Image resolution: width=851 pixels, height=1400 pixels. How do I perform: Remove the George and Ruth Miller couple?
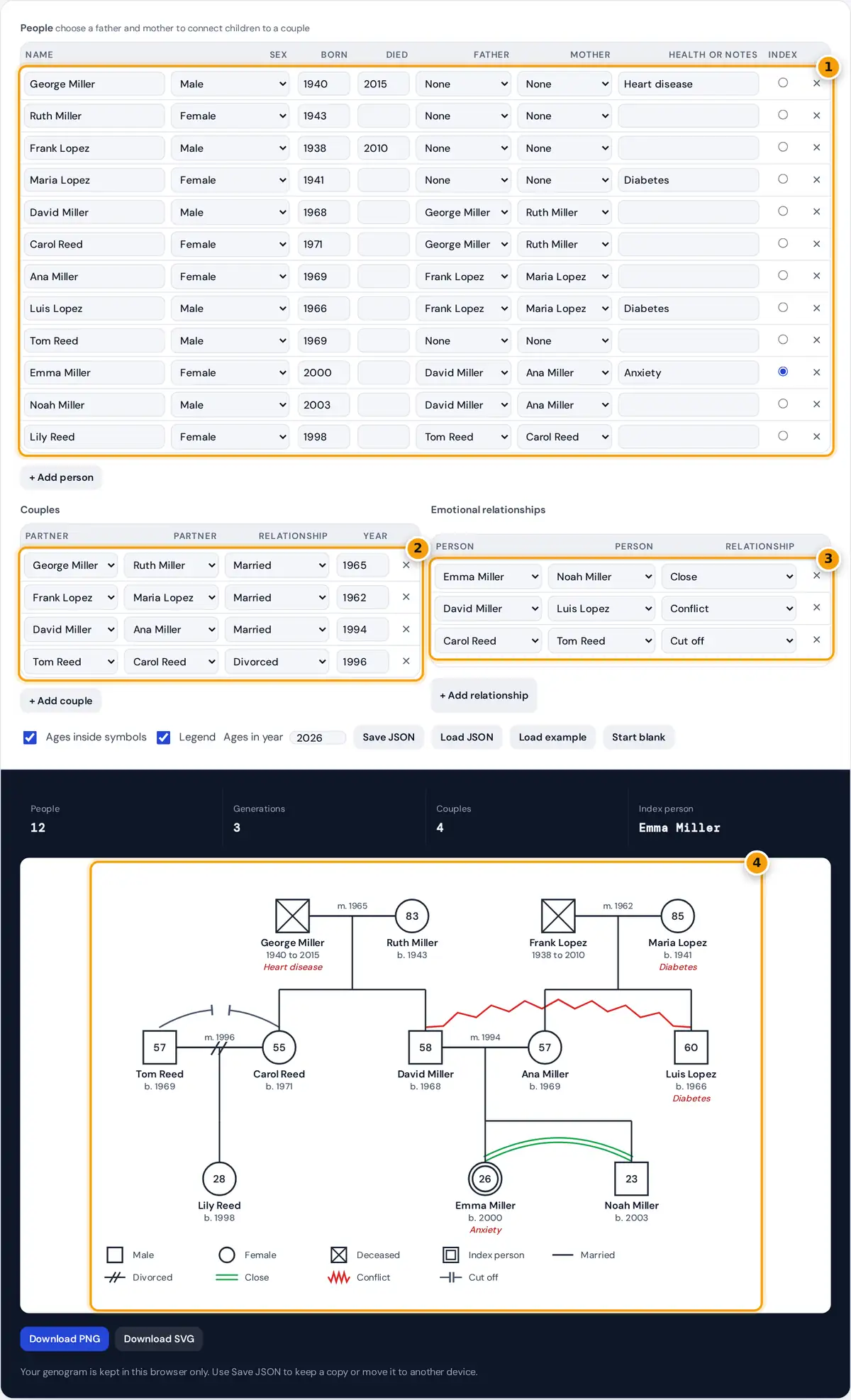click(x=406, y=565)
